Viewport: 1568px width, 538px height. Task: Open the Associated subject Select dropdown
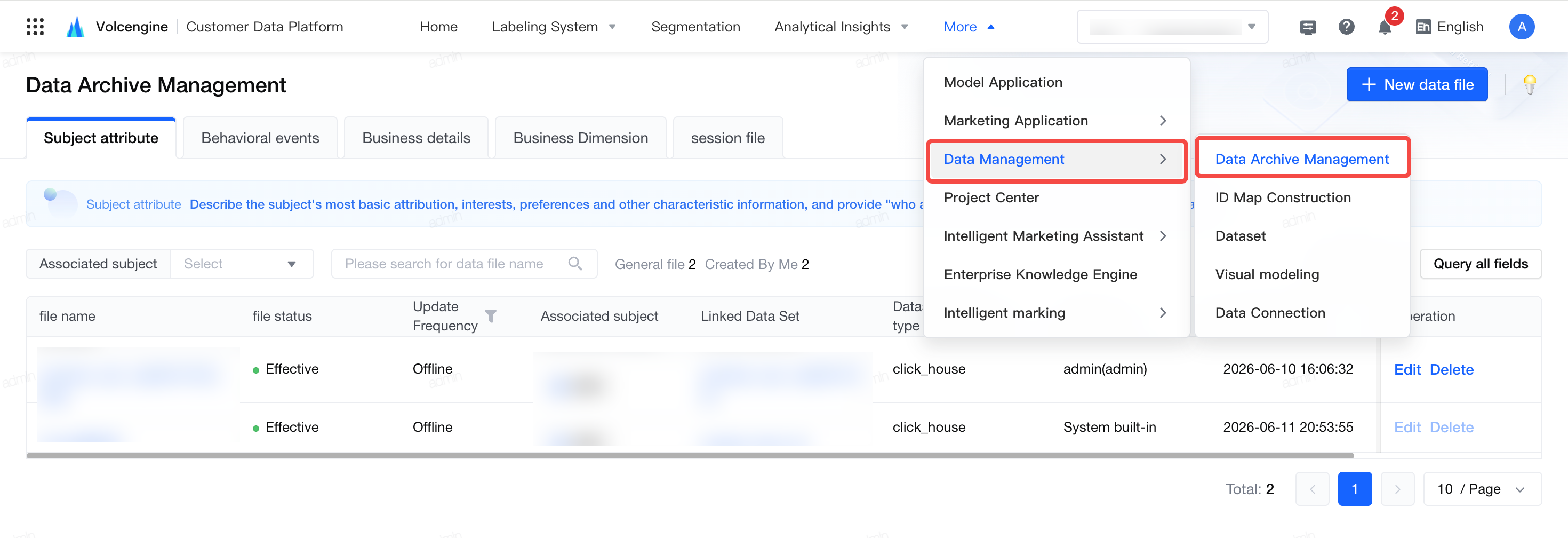[242, 263]
